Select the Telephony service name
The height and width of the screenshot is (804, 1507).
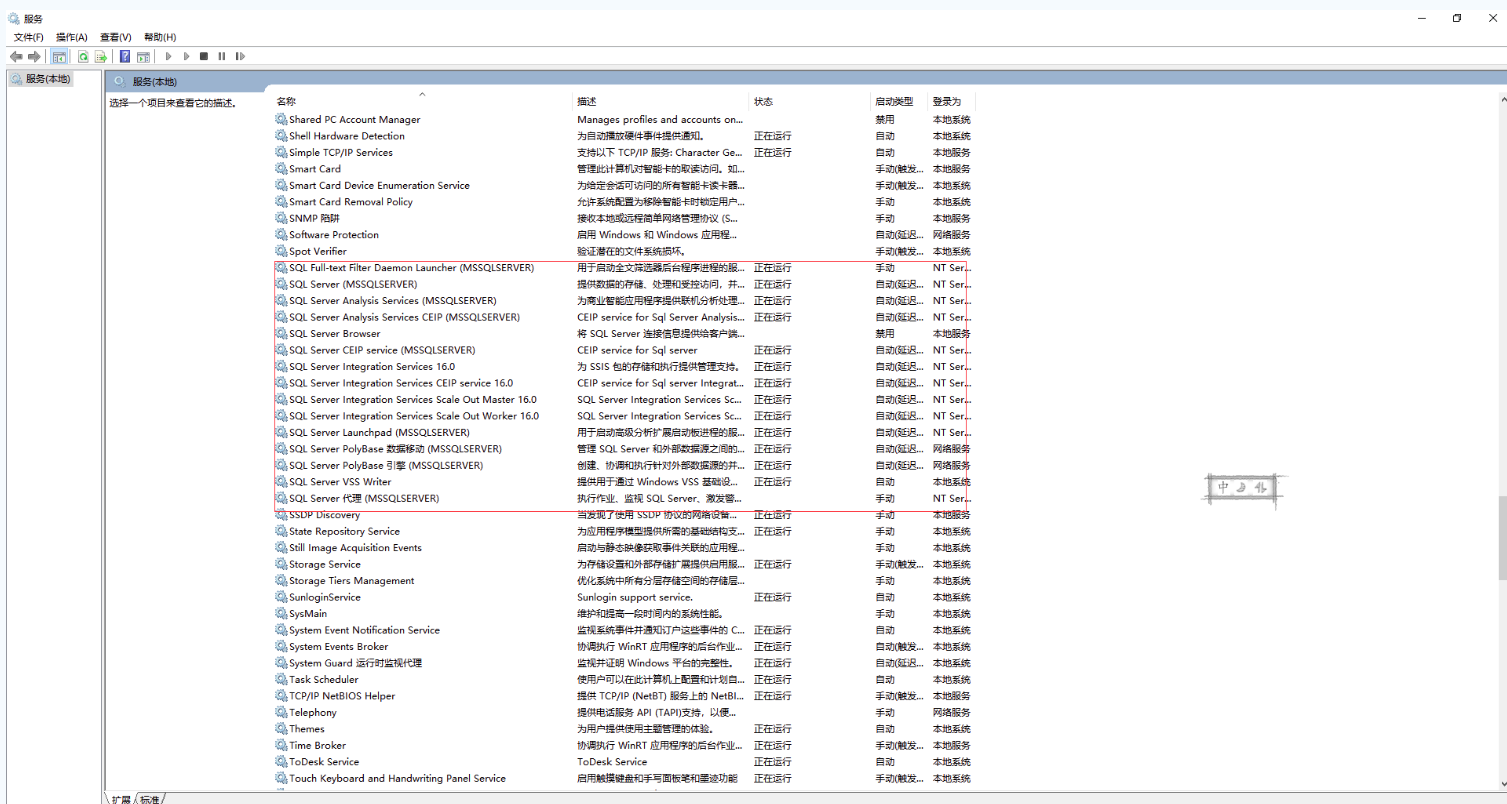(x=312, y=713)
